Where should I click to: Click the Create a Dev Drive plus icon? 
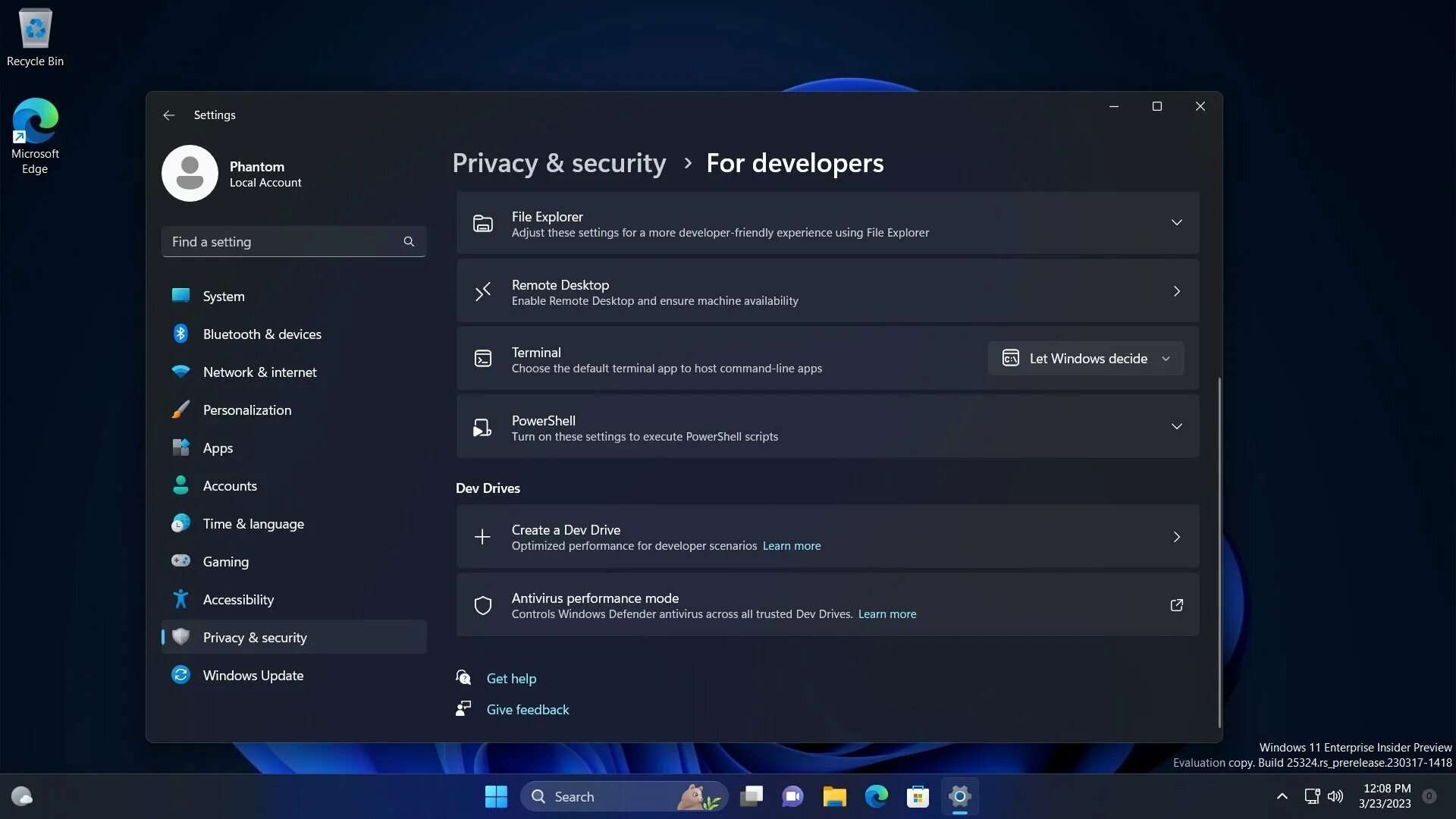click(482, 538)
